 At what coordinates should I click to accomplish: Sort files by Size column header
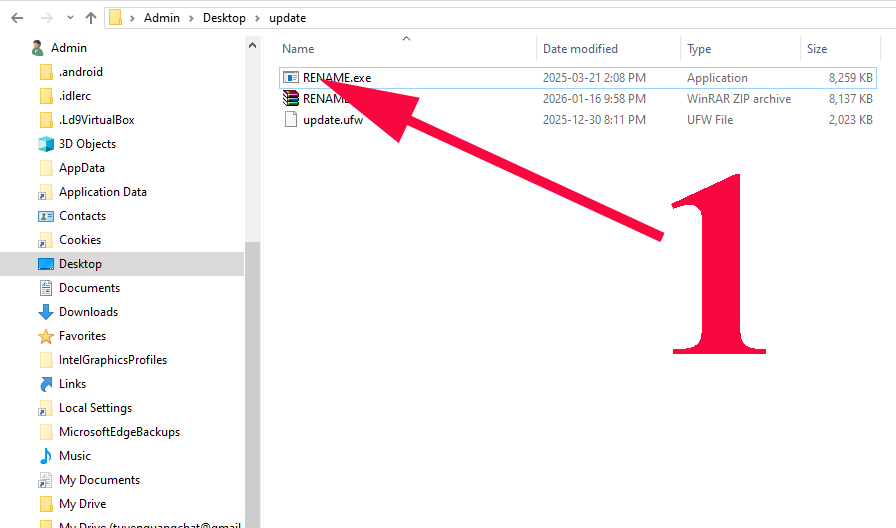[x=817, y=49]
